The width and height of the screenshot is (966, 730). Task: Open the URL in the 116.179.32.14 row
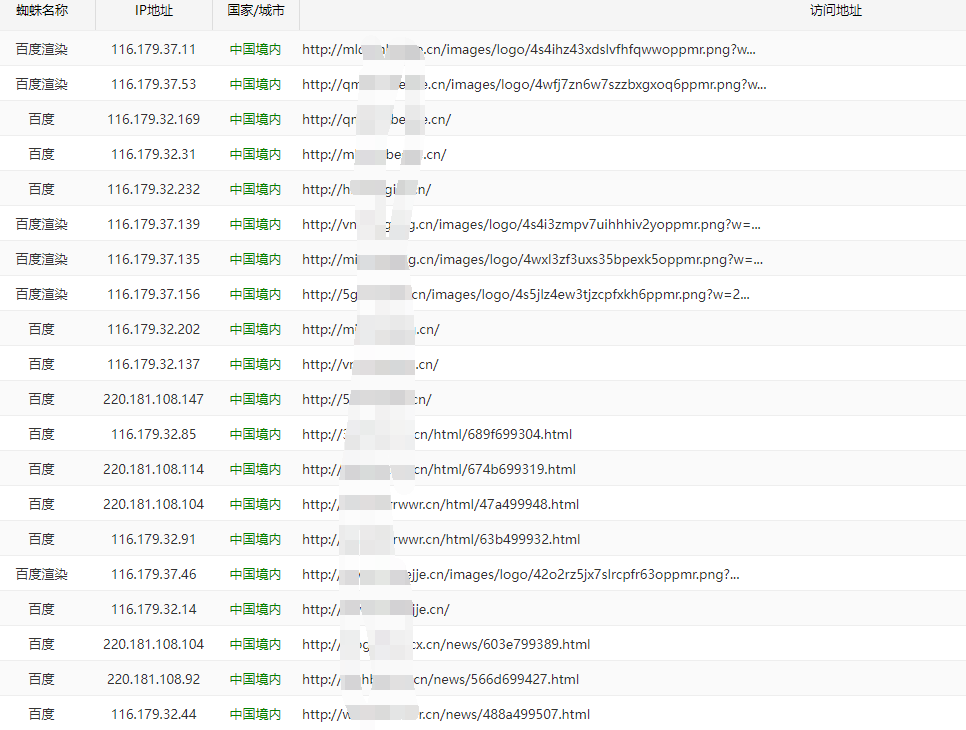click(x=376, y=609)
